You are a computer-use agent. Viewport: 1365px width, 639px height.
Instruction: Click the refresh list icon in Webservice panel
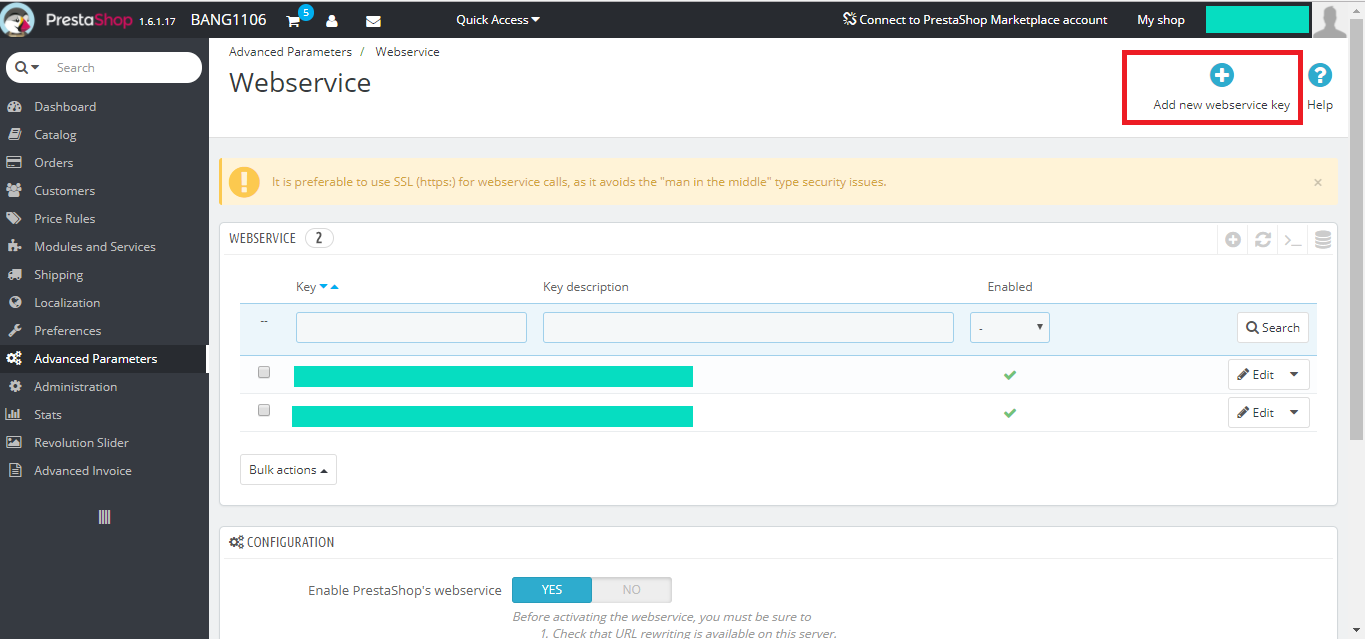point(1263,239)
